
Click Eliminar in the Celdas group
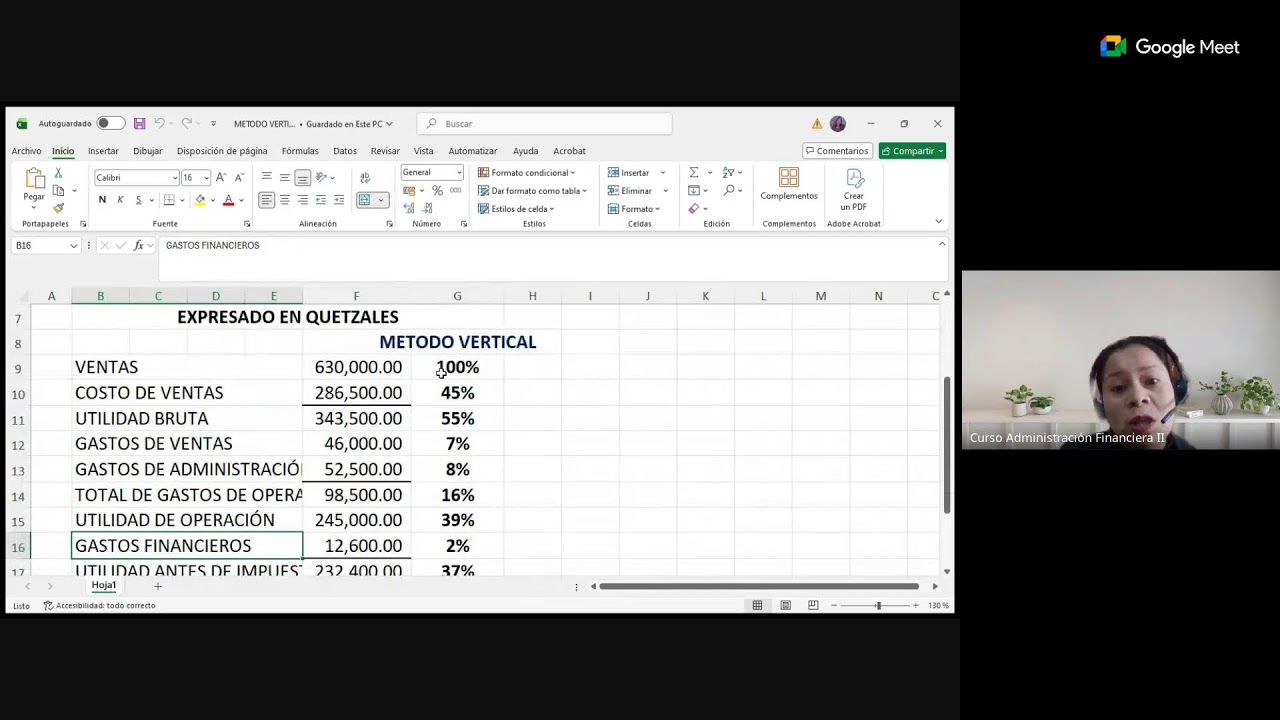tap(631, 191)
